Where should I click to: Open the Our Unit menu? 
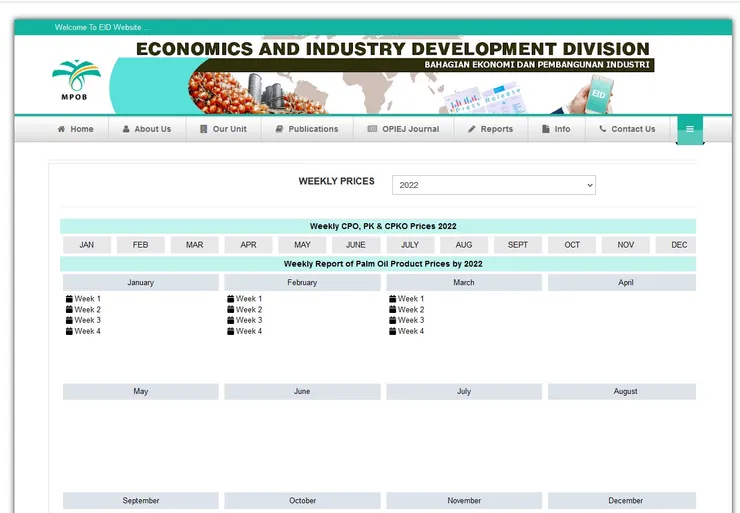[223, 129]
